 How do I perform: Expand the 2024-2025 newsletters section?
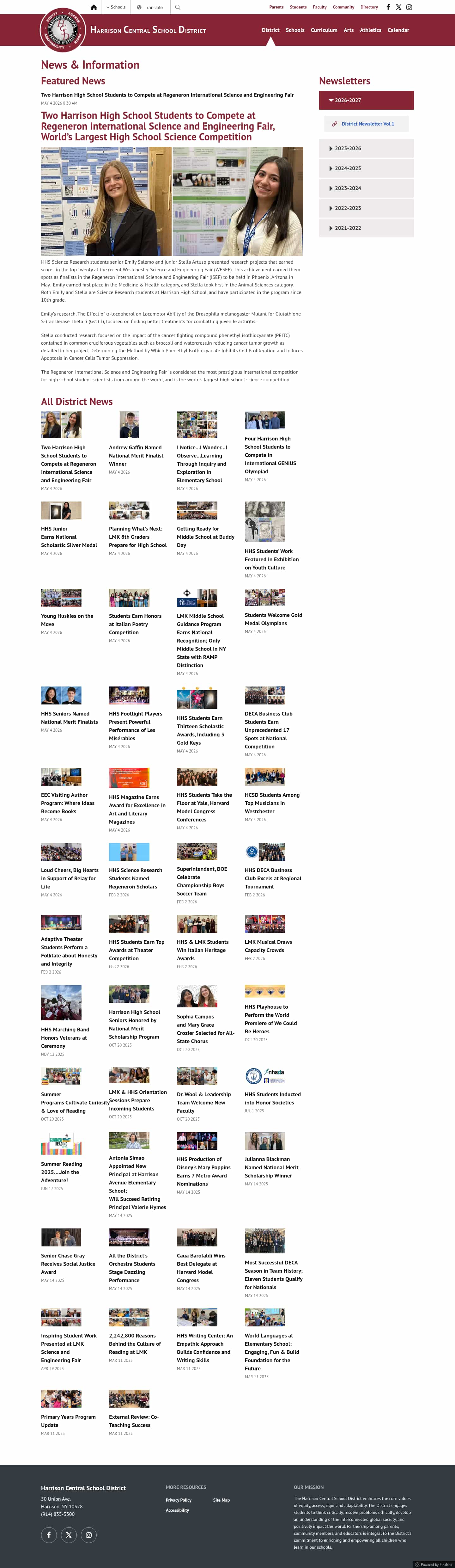click(x=366, y=169)
